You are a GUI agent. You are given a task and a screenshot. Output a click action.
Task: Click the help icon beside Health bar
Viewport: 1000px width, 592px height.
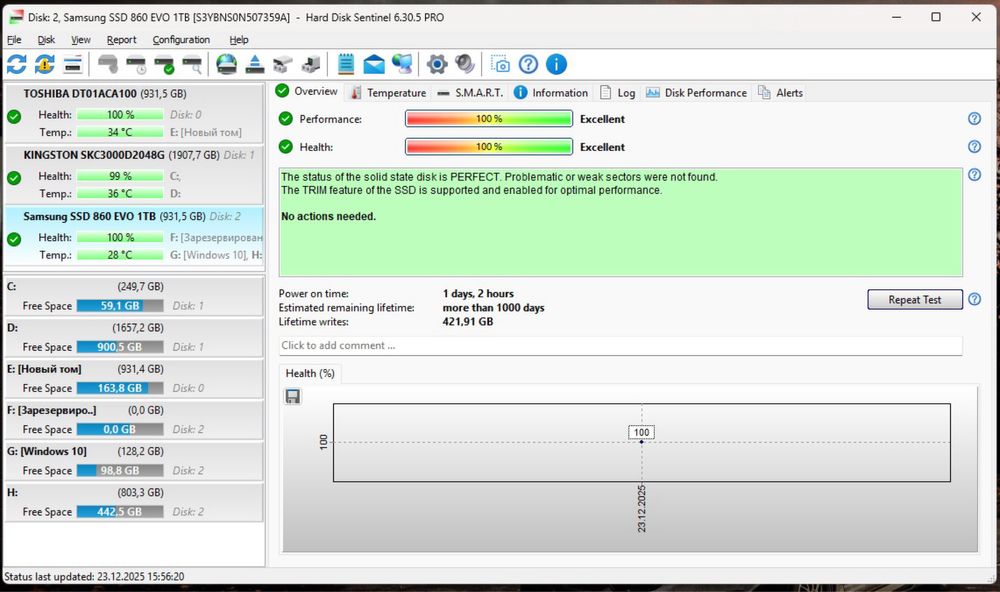[x=974, y=147]
